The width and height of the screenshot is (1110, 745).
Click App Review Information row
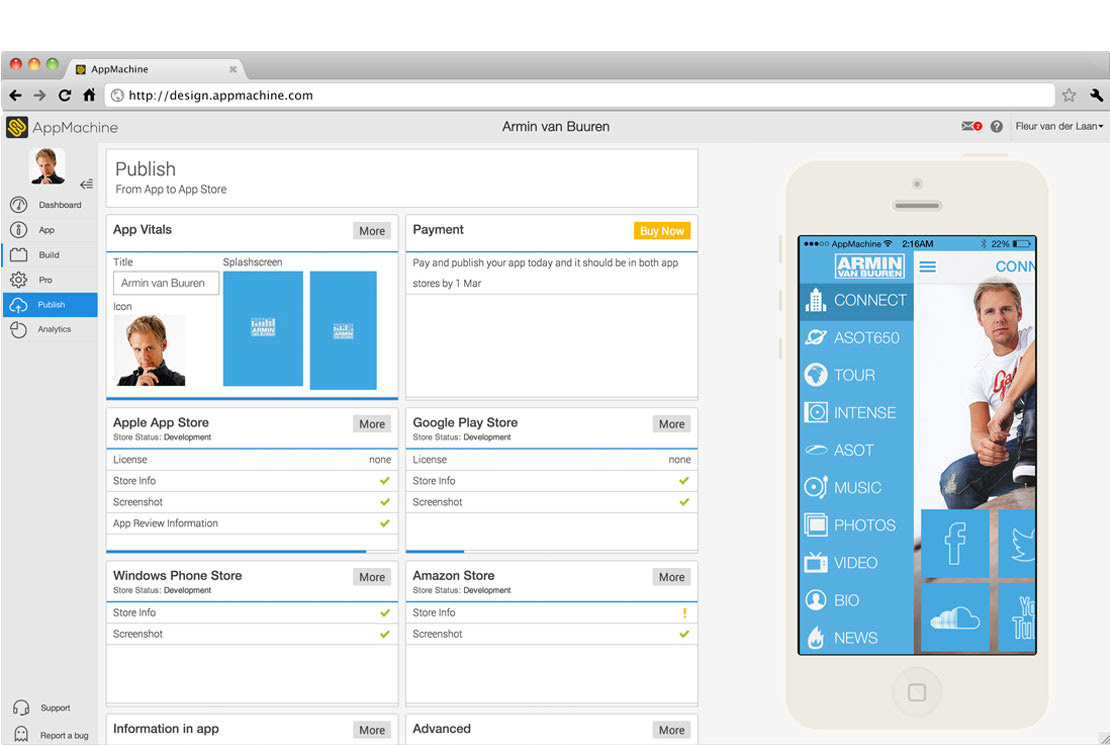252,523
